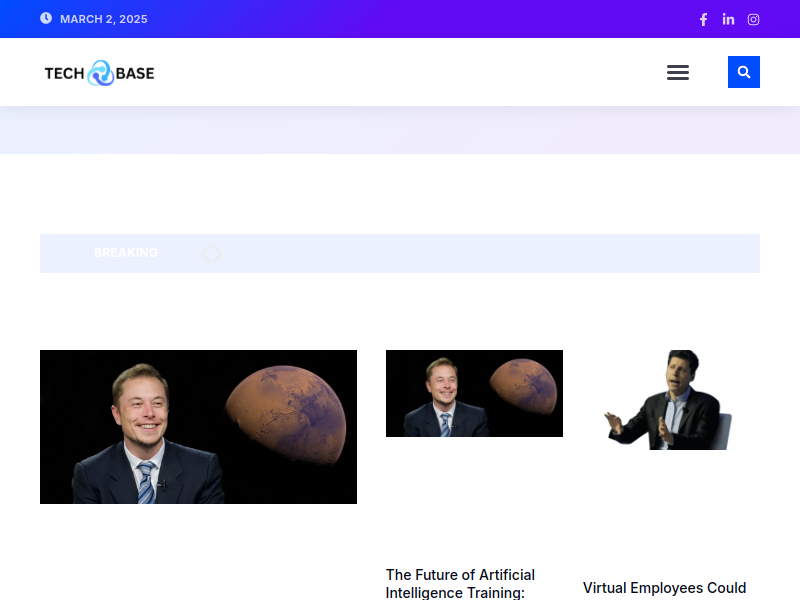Open the Instagram social link

753,19
